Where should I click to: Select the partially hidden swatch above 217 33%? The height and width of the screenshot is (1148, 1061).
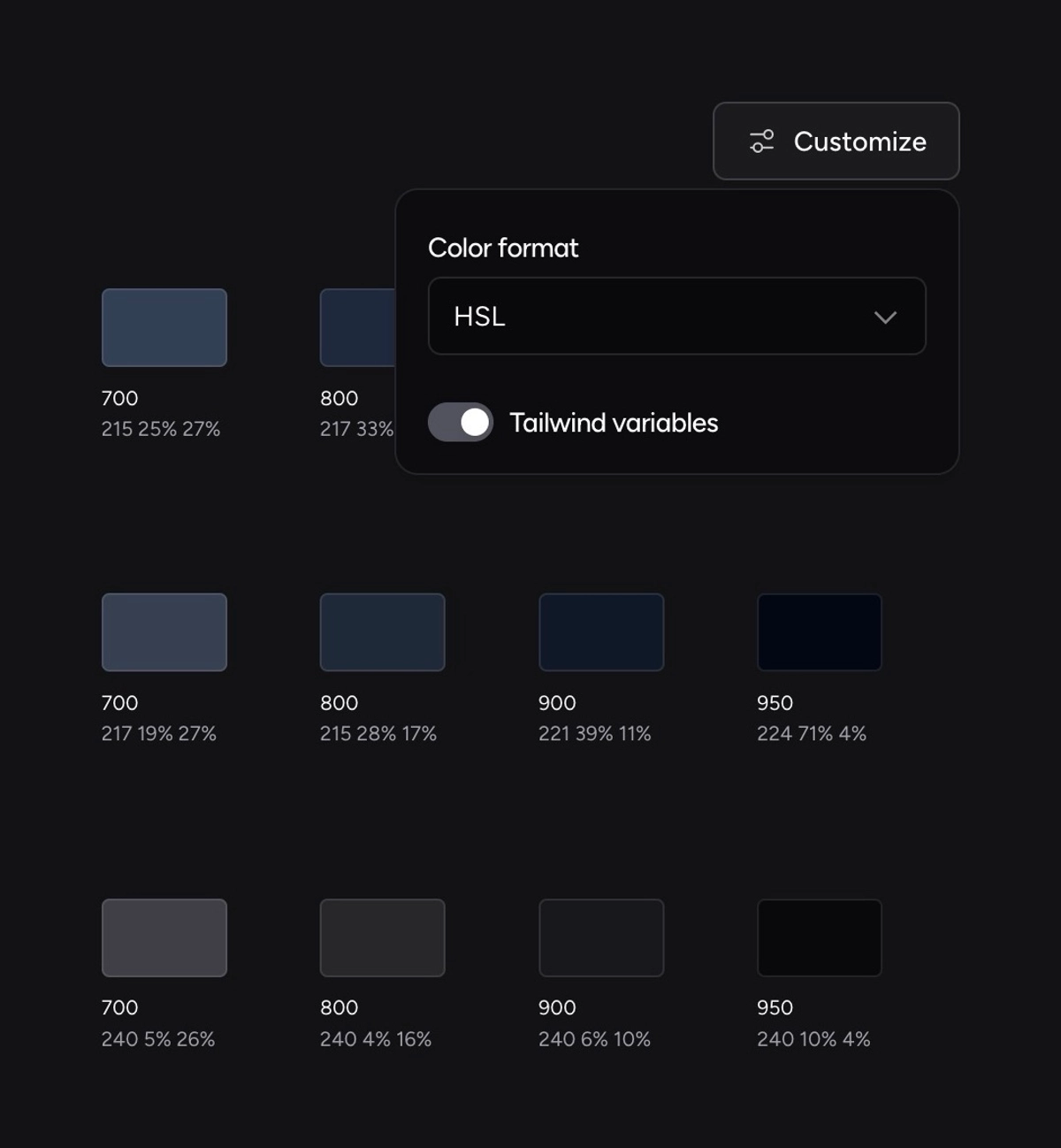pos(357,327)
